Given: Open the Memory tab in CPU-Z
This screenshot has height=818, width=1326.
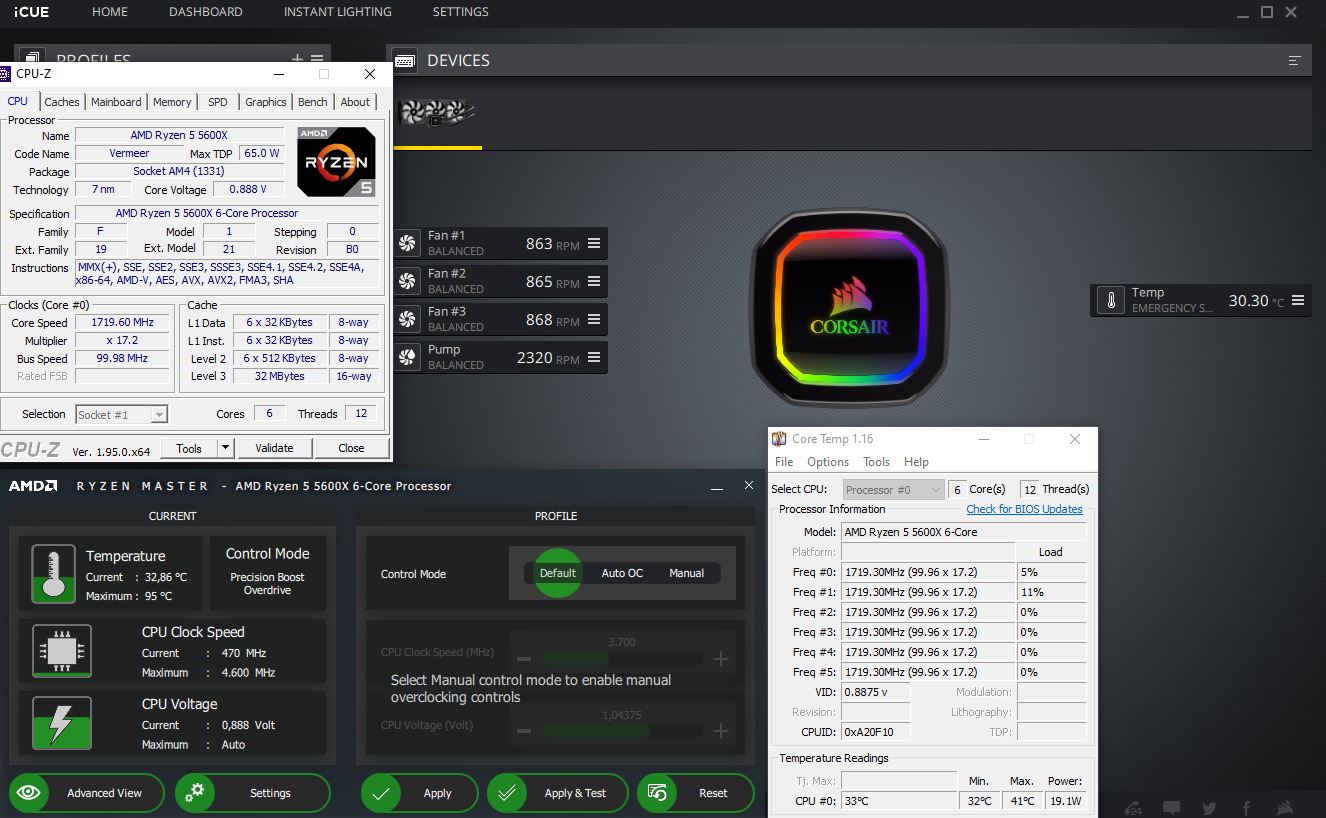Looking at the screenshot, I should coord(172,102).
